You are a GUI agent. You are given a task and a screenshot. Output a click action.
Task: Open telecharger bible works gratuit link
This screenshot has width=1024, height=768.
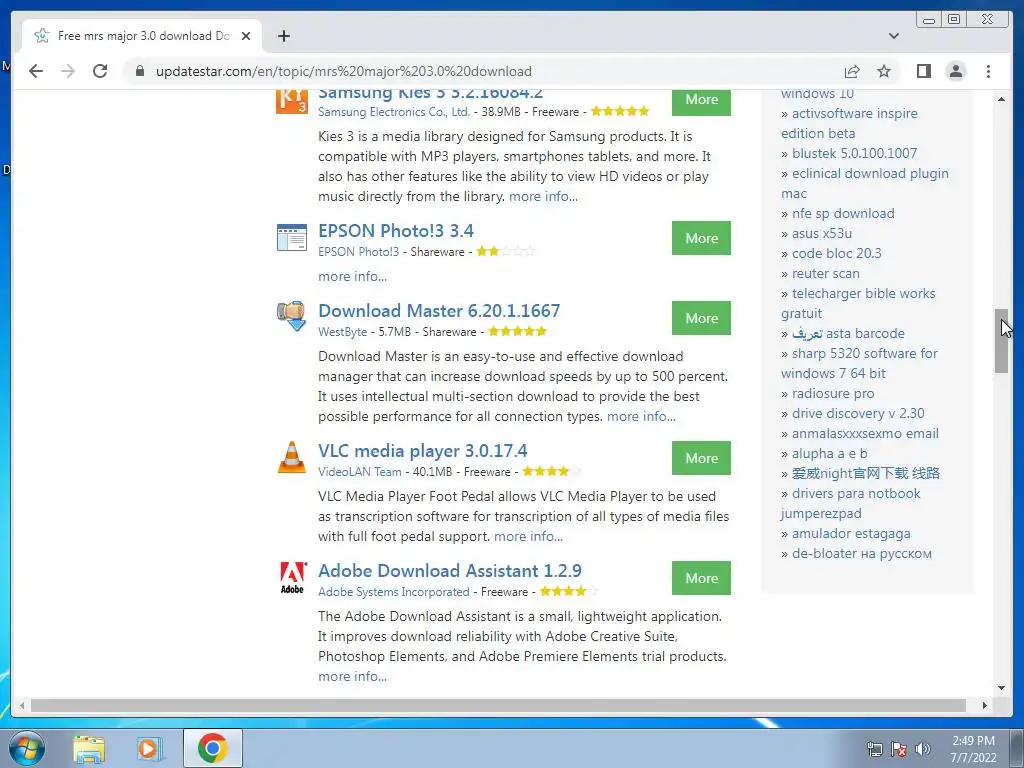coord(858,304)
